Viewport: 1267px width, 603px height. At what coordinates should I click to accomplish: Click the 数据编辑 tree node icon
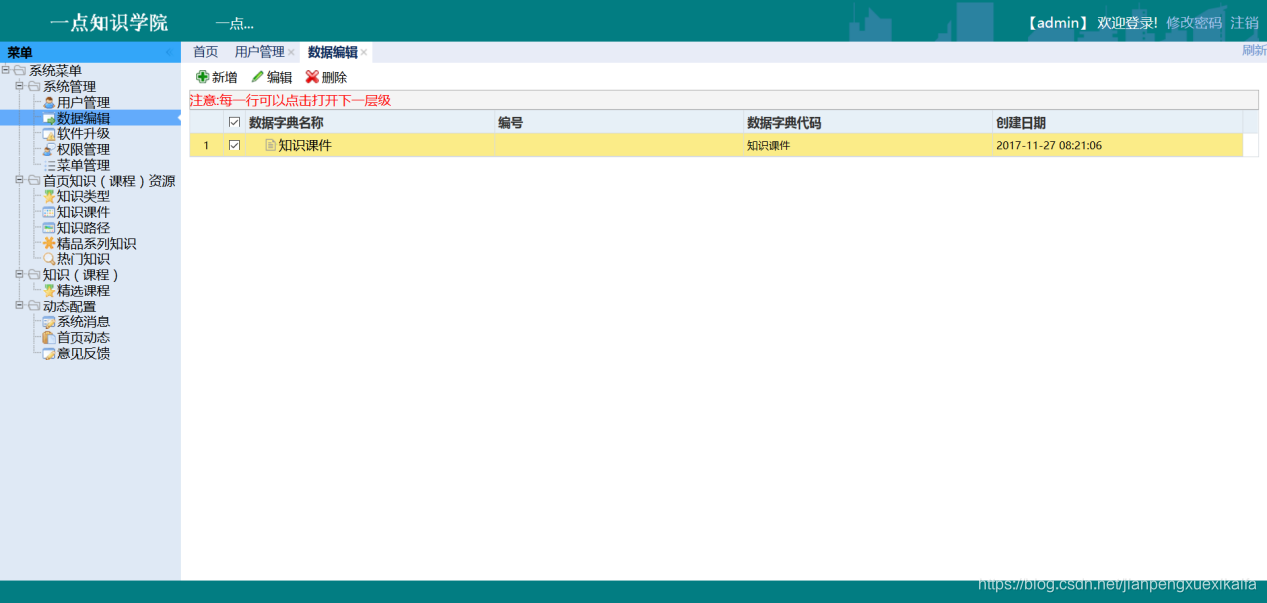49,118
